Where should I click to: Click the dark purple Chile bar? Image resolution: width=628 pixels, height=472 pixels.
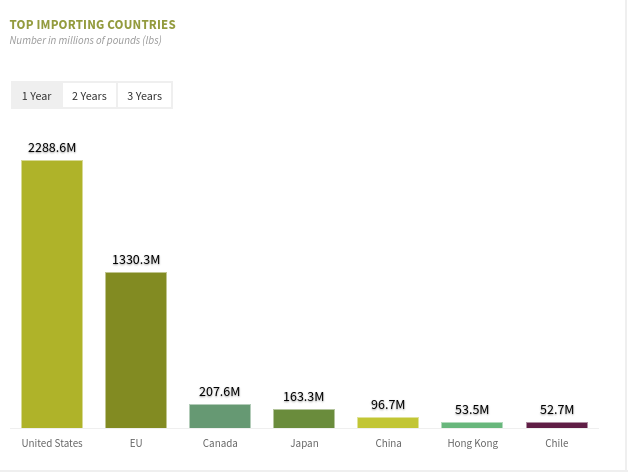click(x=557, y=425)
